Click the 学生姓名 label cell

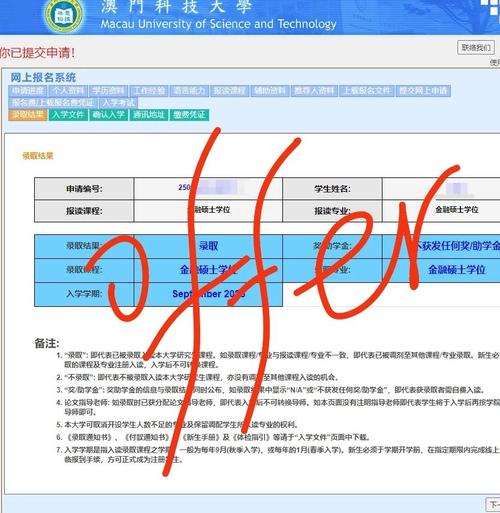point(332,189)
